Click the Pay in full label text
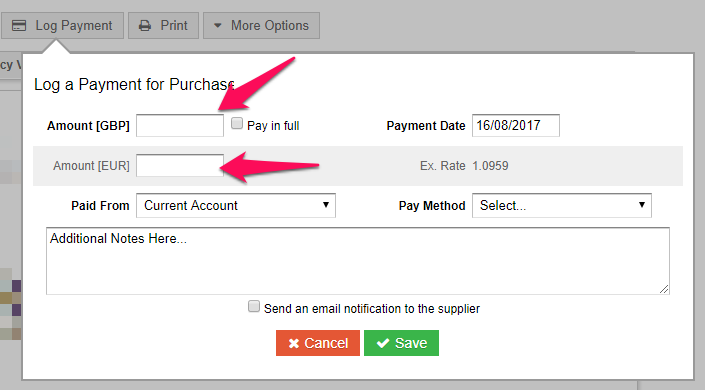 point(273,126)
